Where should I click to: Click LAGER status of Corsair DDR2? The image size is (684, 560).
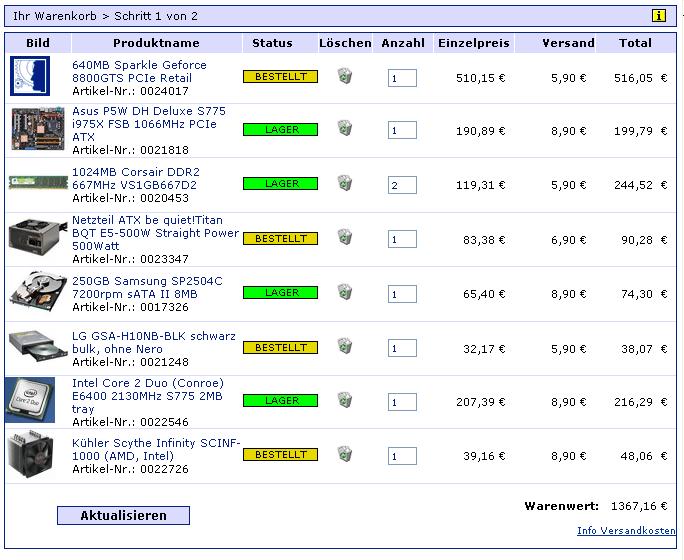coord(280,184)
